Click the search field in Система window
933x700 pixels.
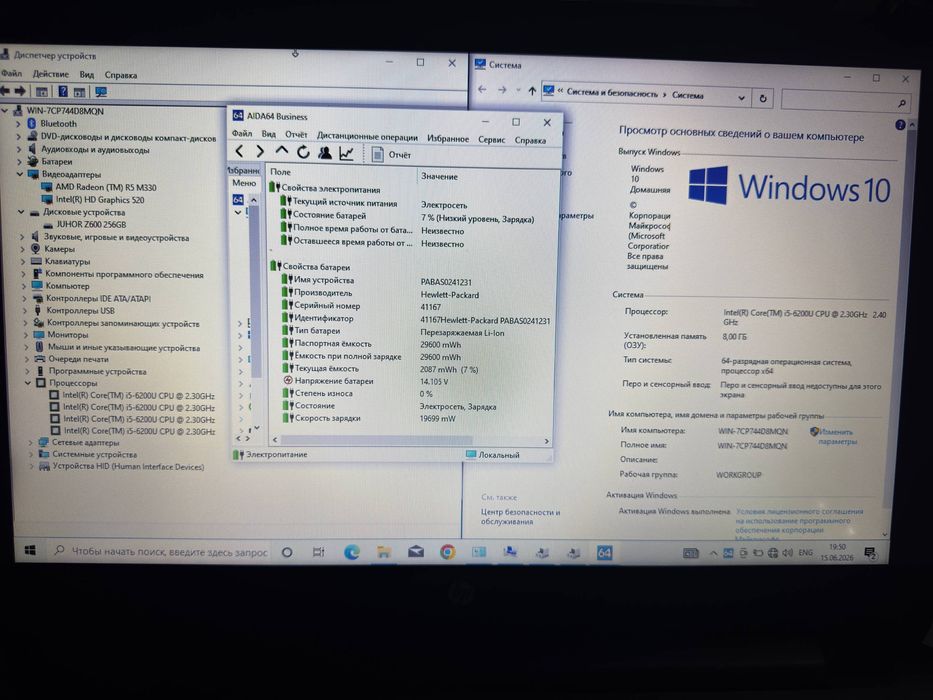pyautogui.click(x=845, y=102)
